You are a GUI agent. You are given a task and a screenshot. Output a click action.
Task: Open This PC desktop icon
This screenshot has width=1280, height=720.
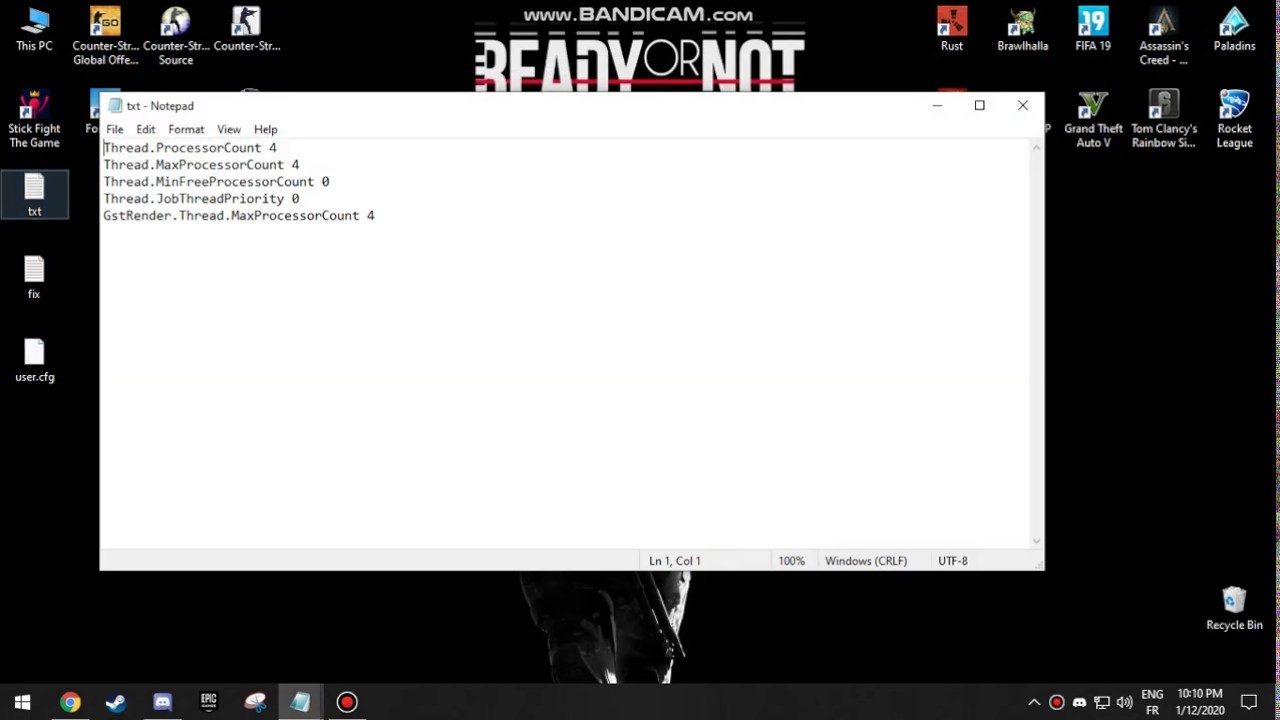pyautogui.click(x=34, y=30)
